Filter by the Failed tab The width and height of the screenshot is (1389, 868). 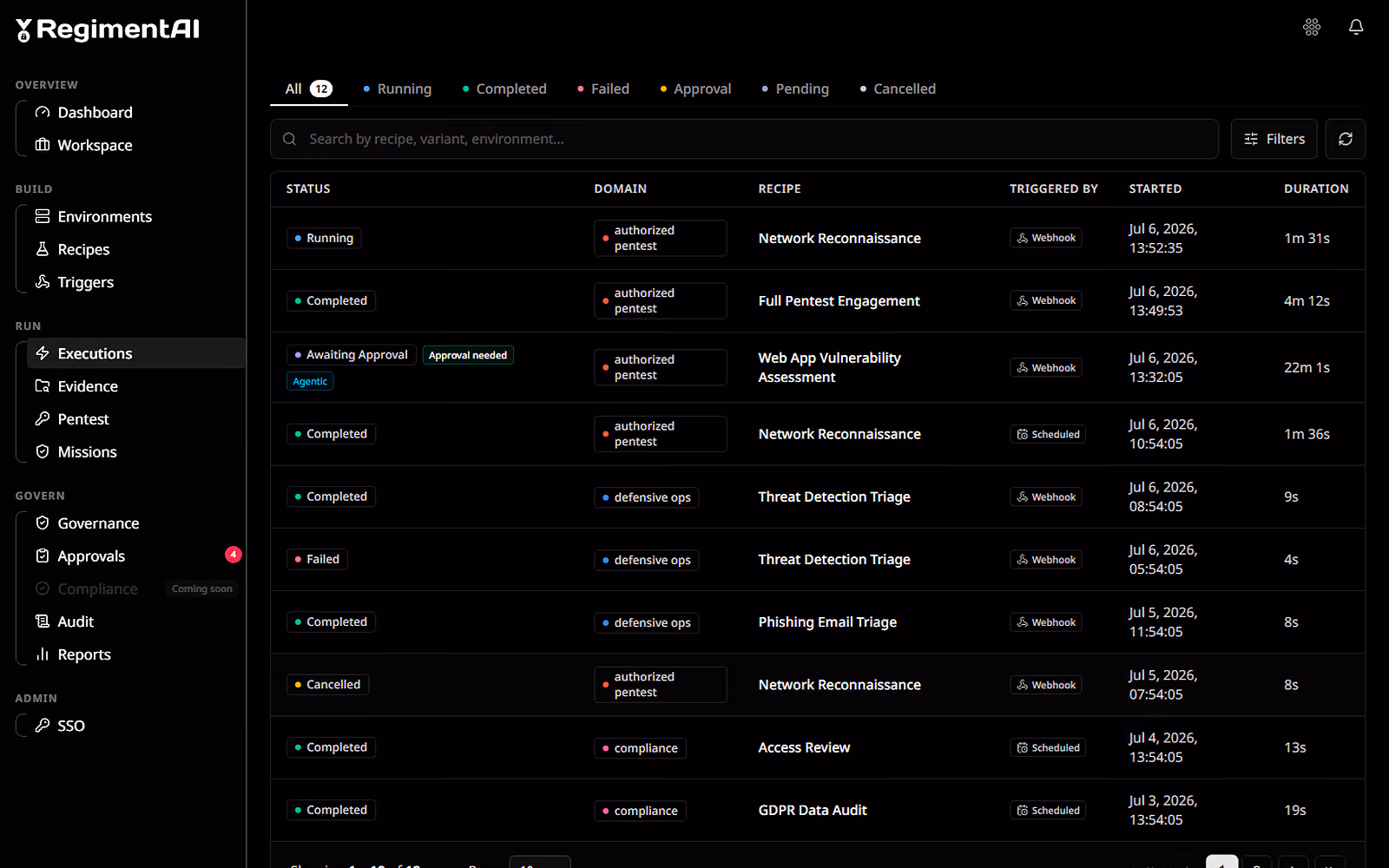coord(603,89)
